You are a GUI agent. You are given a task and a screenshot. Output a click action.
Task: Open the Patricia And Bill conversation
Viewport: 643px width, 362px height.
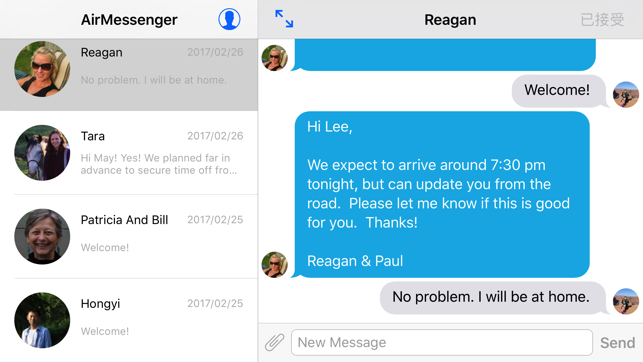129,237
